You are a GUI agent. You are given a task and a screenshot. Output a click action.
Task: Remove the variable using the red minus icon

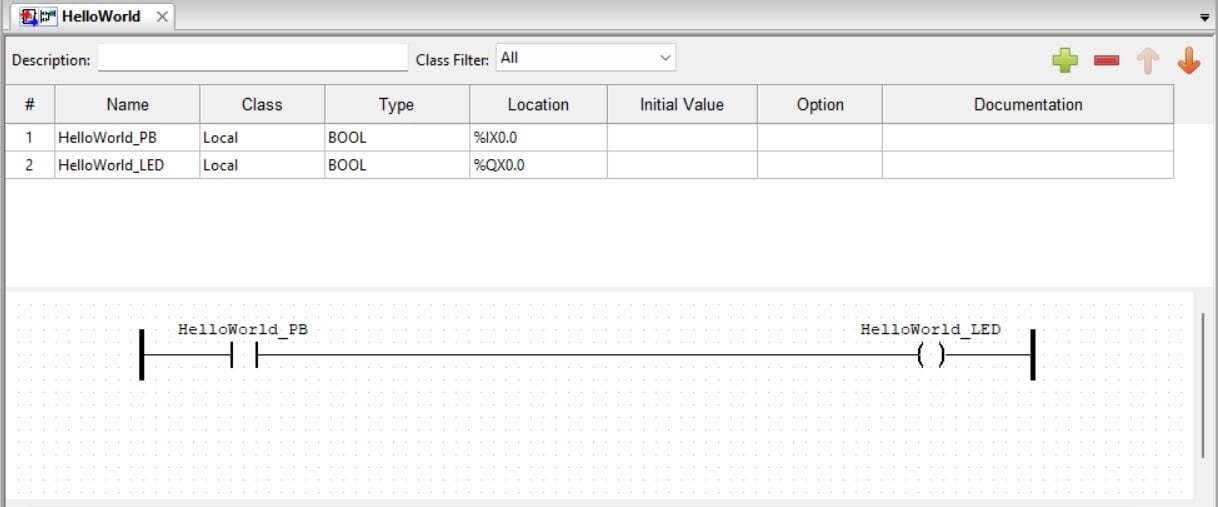(1106, 61)
